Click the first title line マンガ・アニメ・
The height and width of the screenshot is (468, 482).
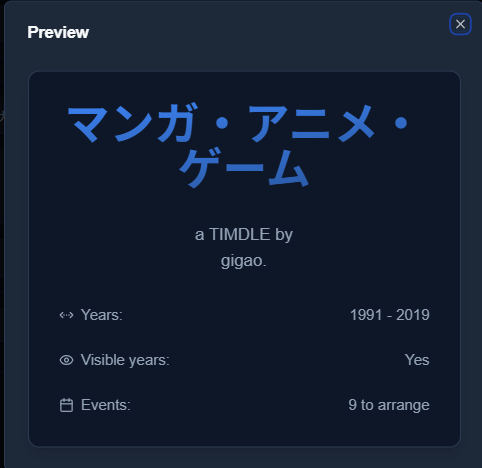tap(238, 123)
